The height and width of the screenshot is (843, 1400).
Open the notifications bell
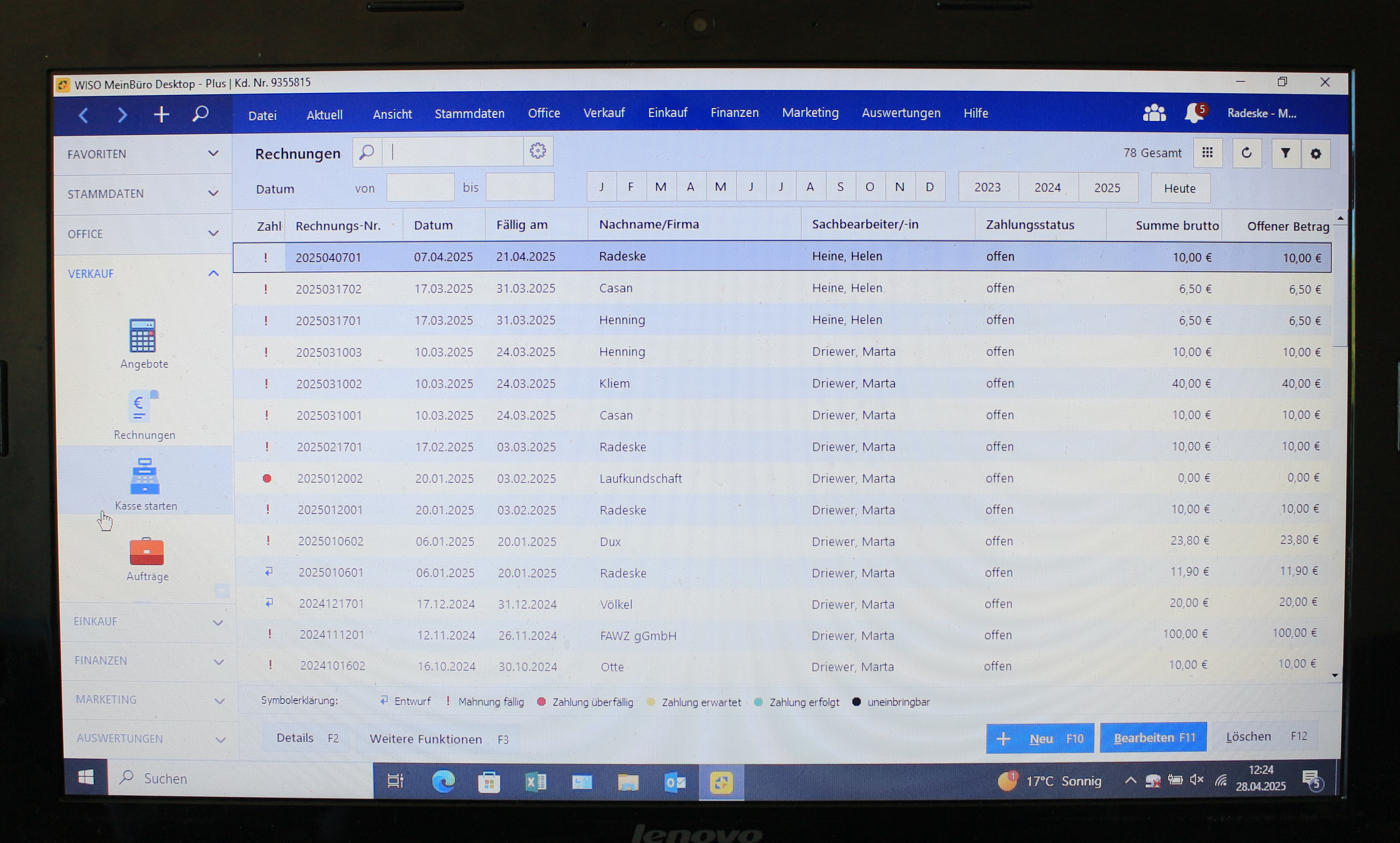(1193, 113)
